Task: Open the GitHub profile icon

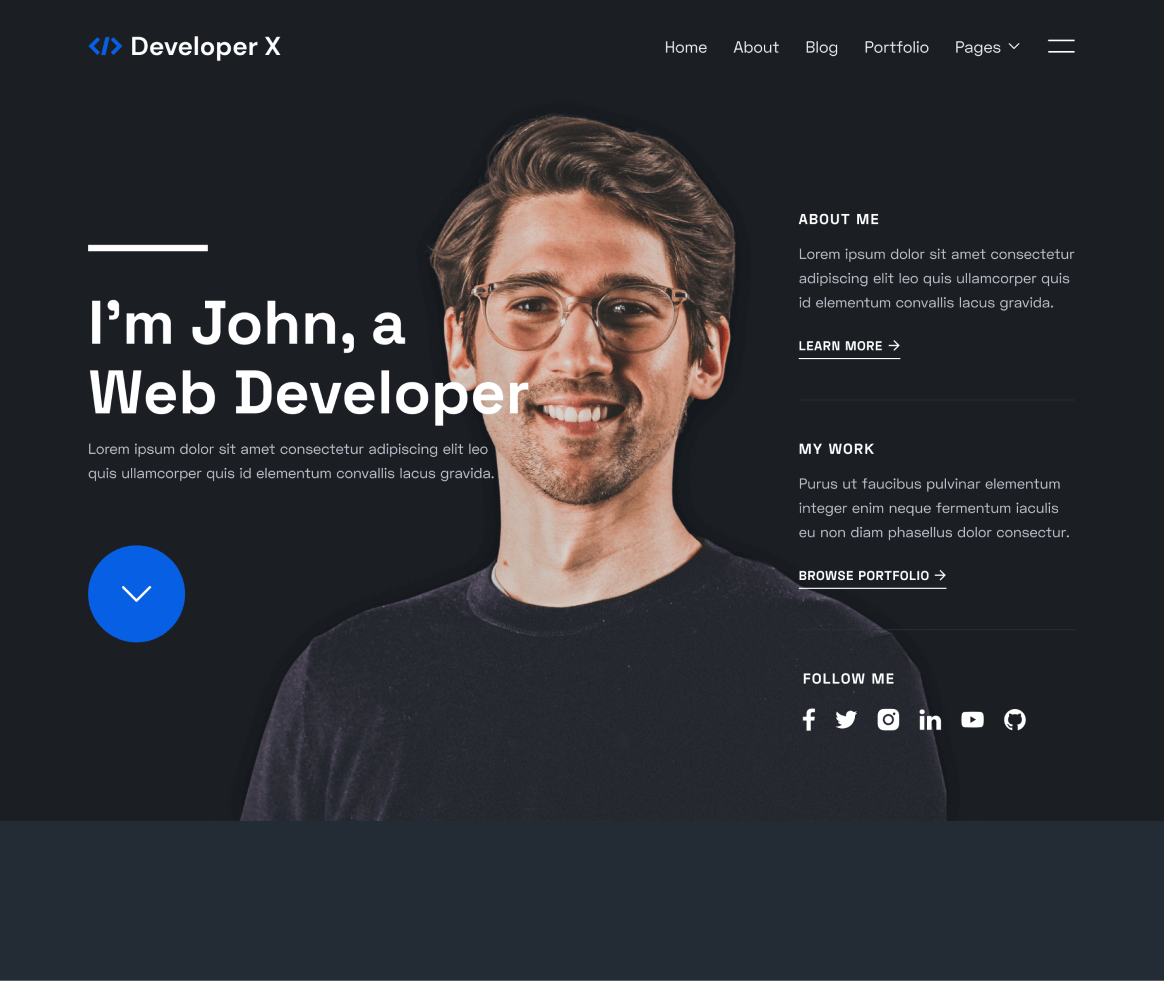Action: click(1014, 719)
